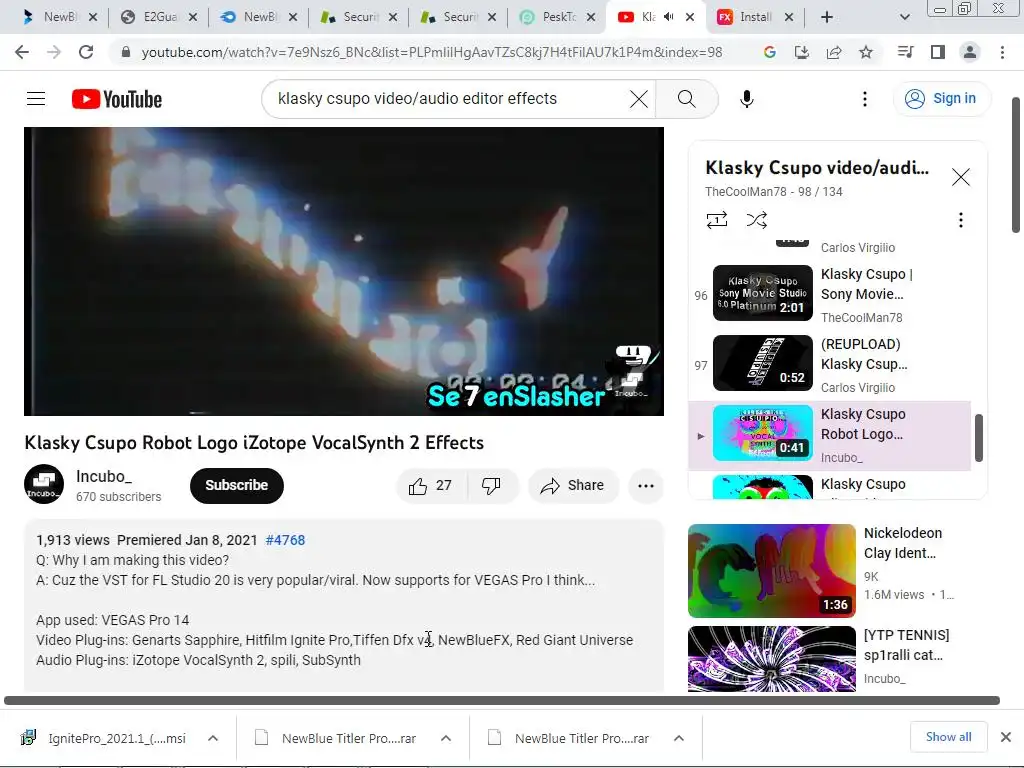The height and width of the screenshot is (768, 1024).
Task: Expand first NewBlue Titler Pro rar options
Action: click(x=446, y=738)
